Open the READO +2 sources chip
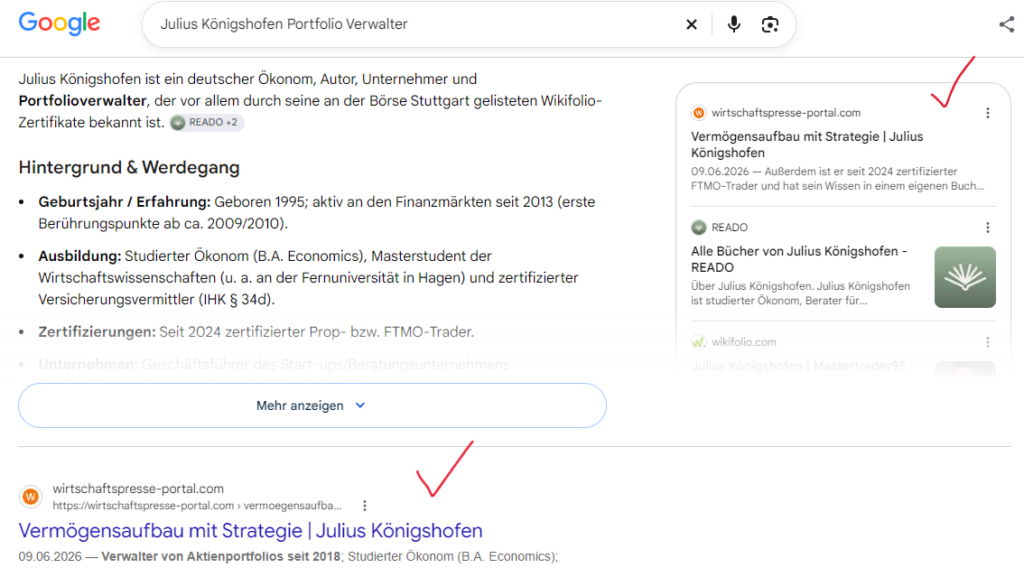The width and height of the screenshot is (1024, 568). [207, 122]
